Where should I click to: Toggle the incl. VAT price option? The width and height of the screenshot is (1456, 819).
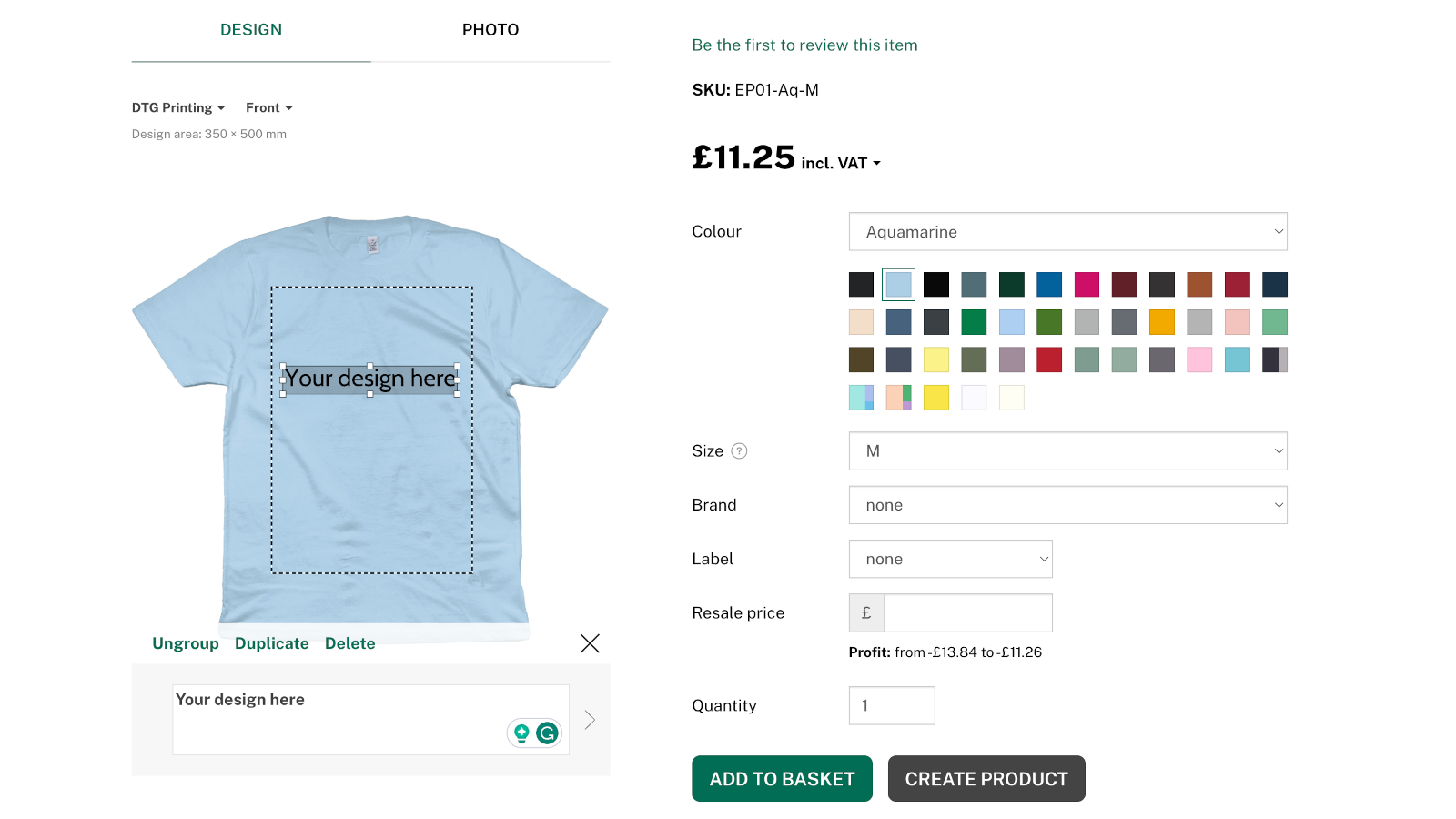[x=841, y=163]
